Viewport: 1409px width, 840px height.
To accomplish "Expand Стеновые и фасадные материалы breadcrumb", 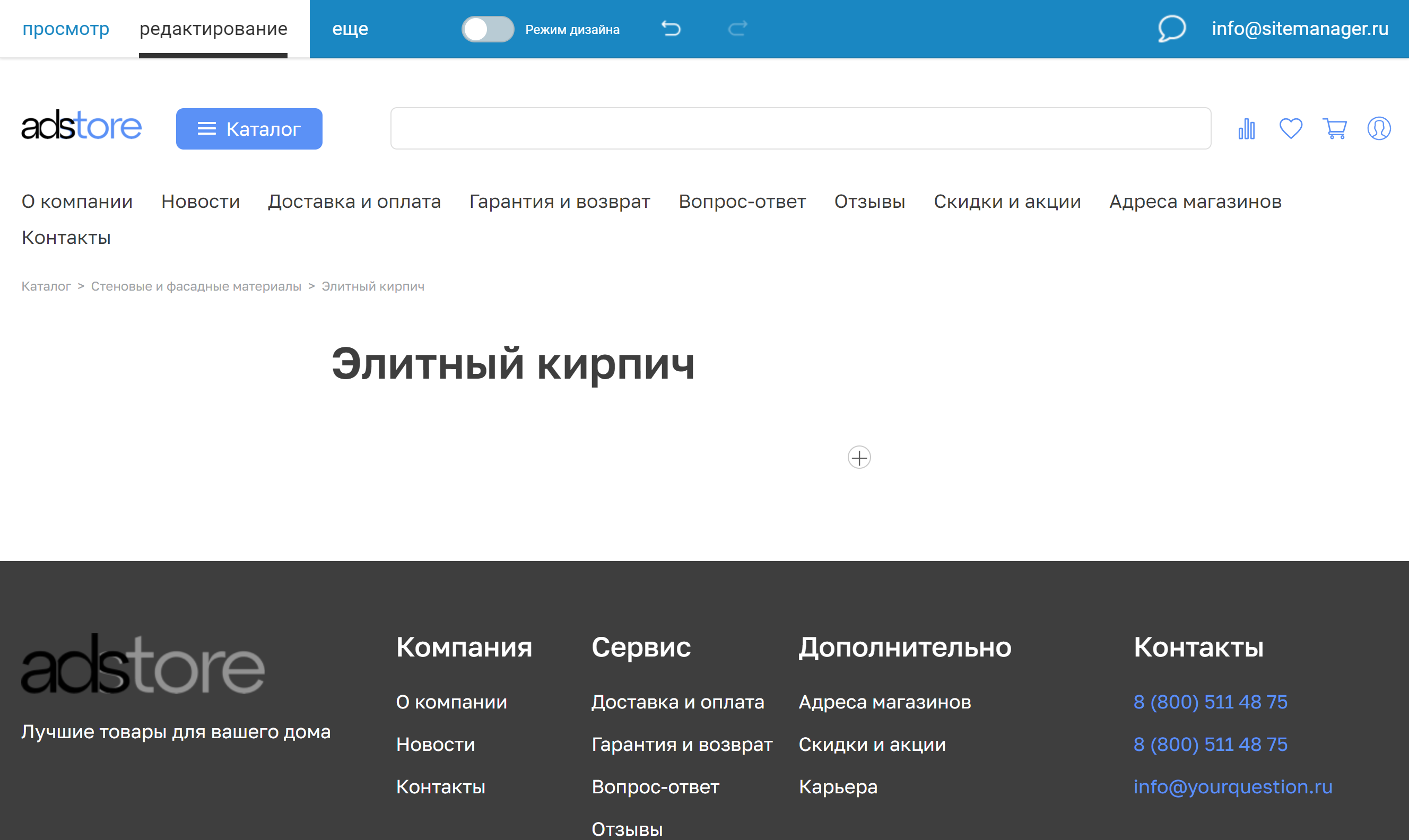I will point(196,286).
